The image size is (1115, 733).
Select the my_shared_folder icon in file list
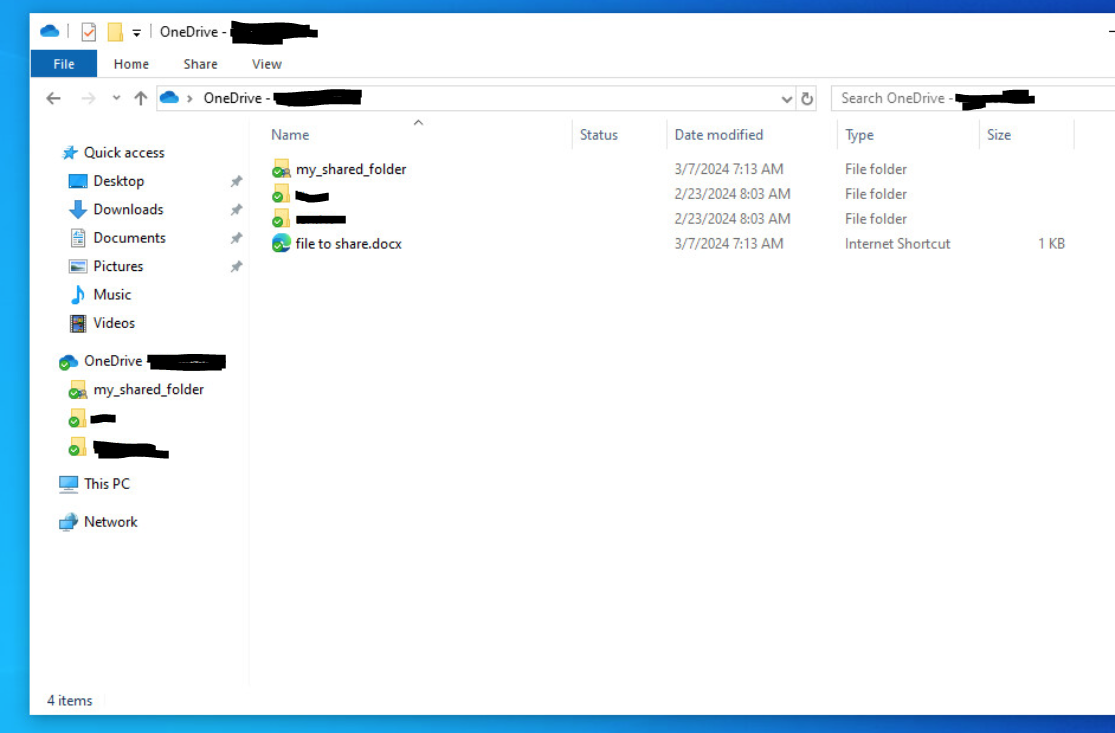pos(281,169)
